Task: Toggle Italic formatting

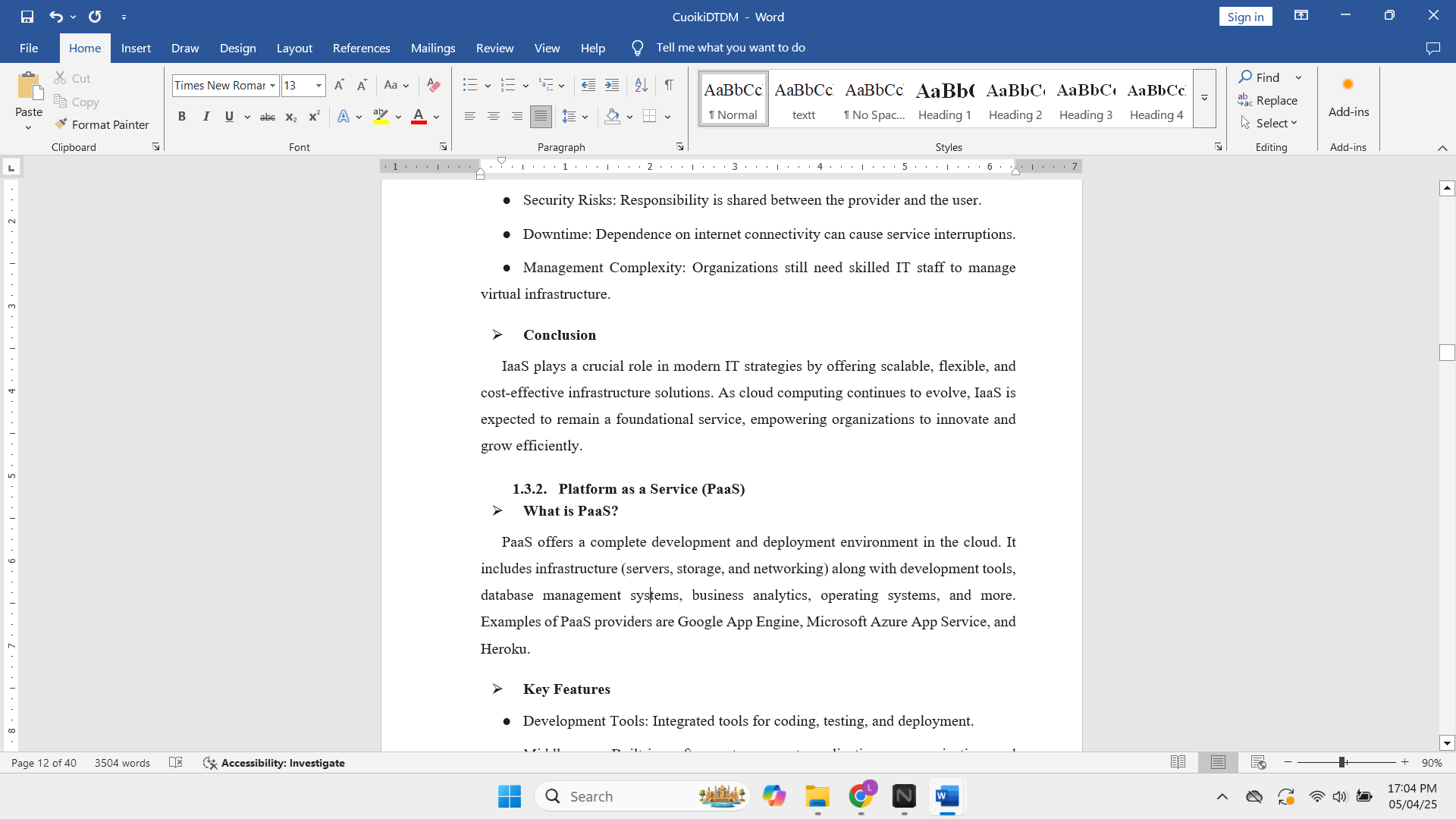Action: point(206,117)
